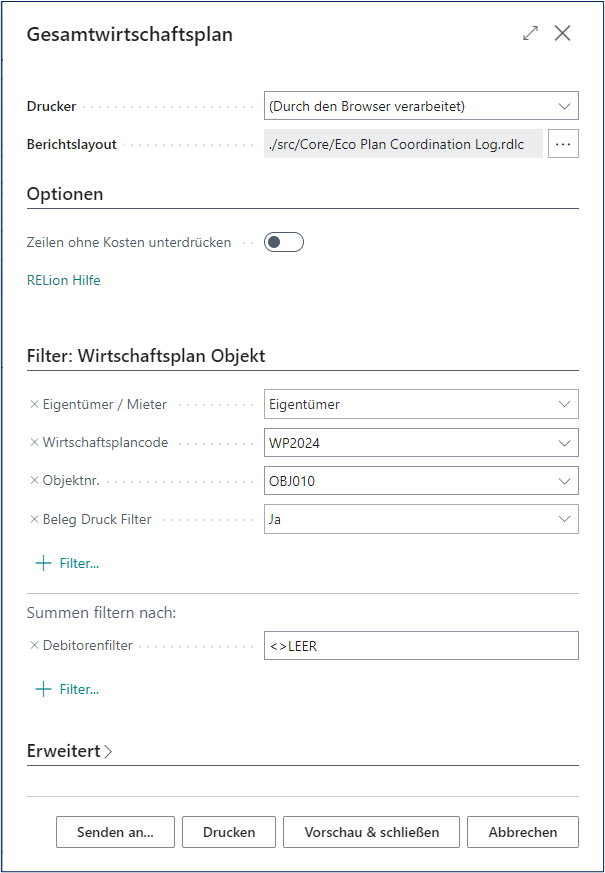This screenshot has width=605, height=873.
Task: Remove the Beleg Druck Filter
Action: 34,519
